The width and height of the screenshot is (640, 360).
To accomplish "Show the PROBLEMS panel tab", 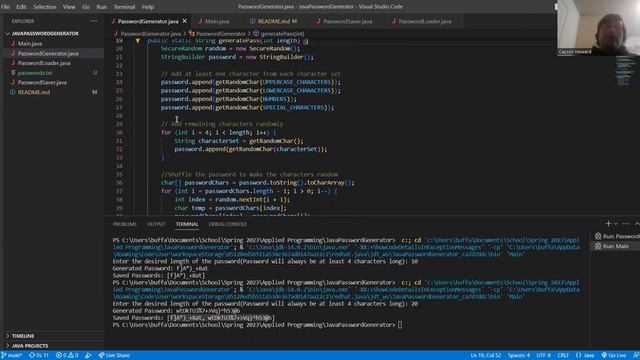I will pos(124,224).
